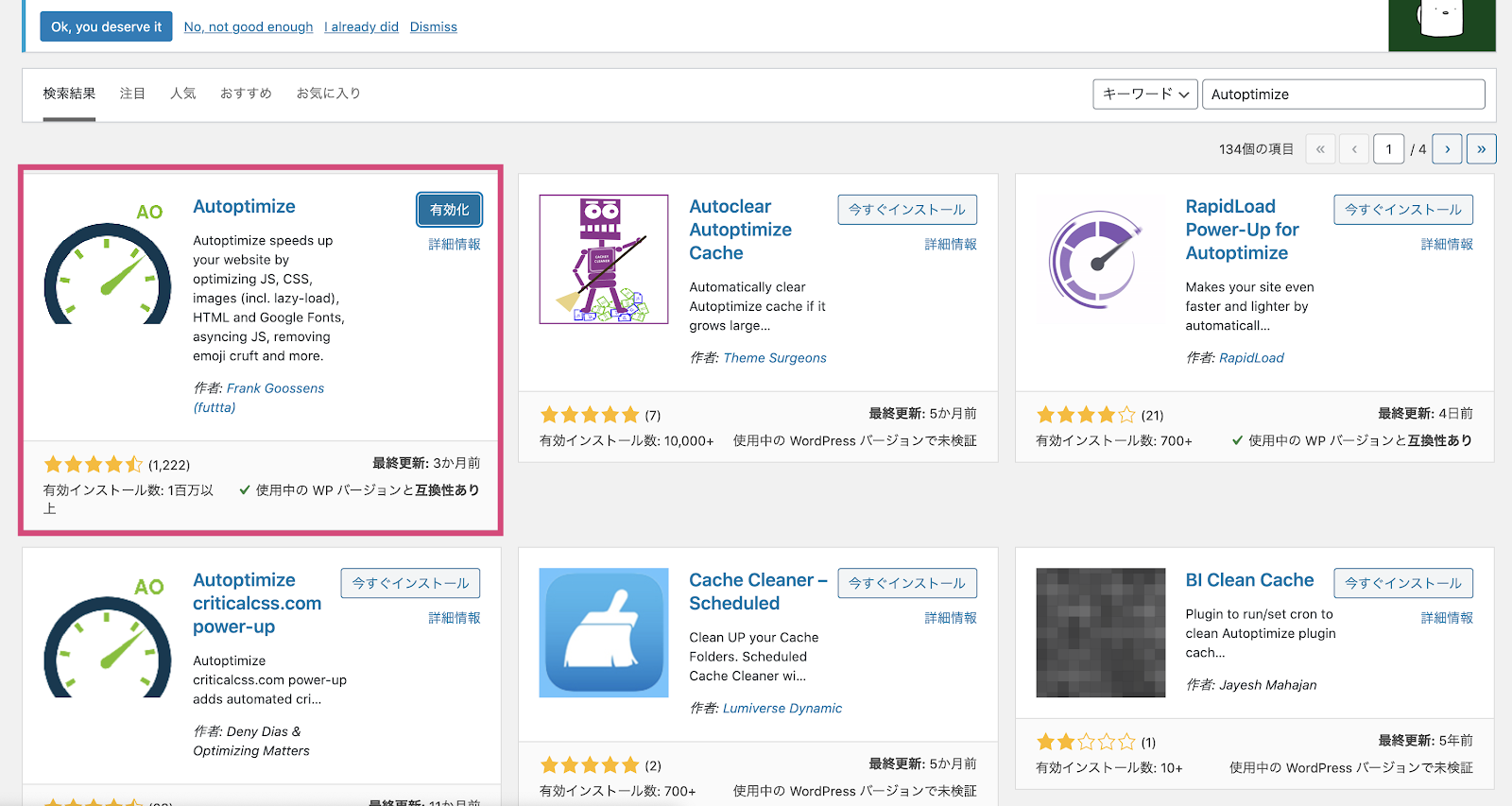Switch to the 人気 tab

(183, 94)
